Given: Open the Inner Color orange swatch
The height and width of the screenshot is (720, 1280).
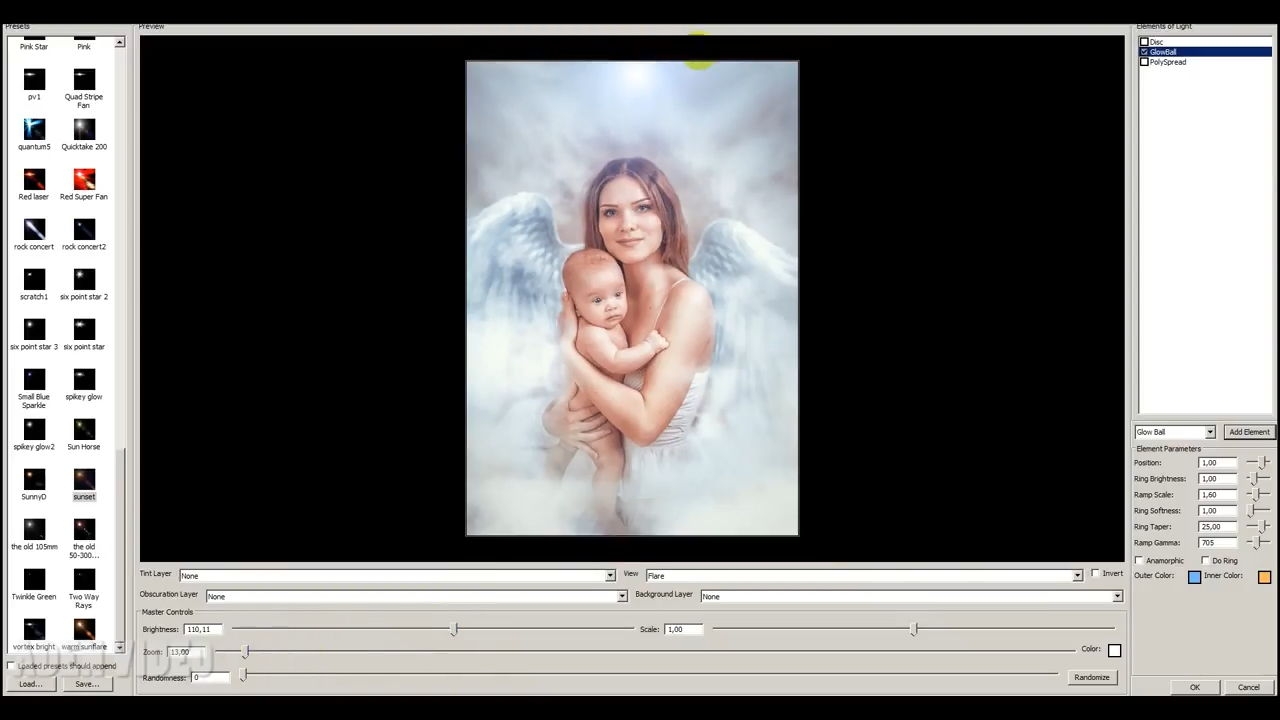Looking at the screenshot, I should [1264, 577].
